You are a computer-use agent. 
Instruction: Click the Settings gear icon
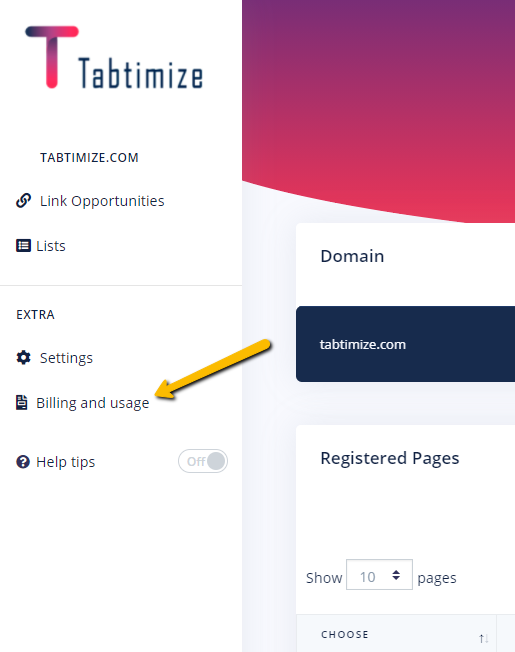tap(23, 358)
